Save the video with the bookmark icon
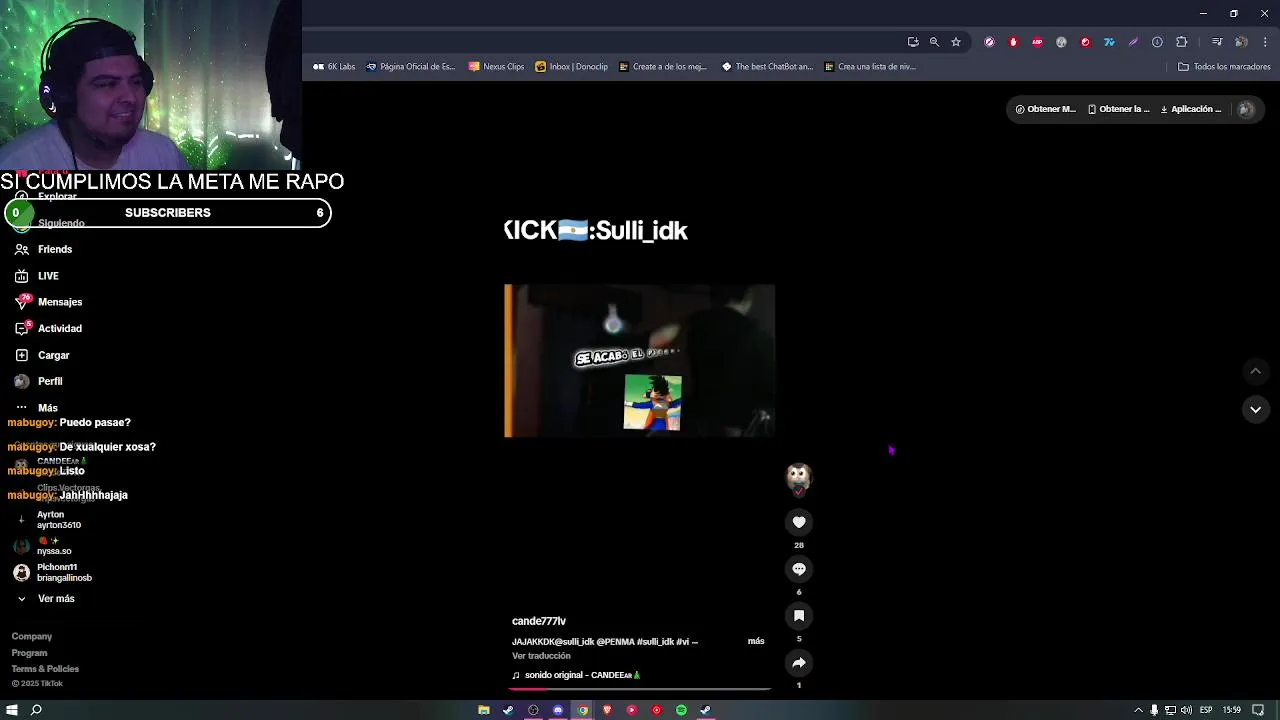The height and width of the screenshot is (720, 1280). [799, 616]
